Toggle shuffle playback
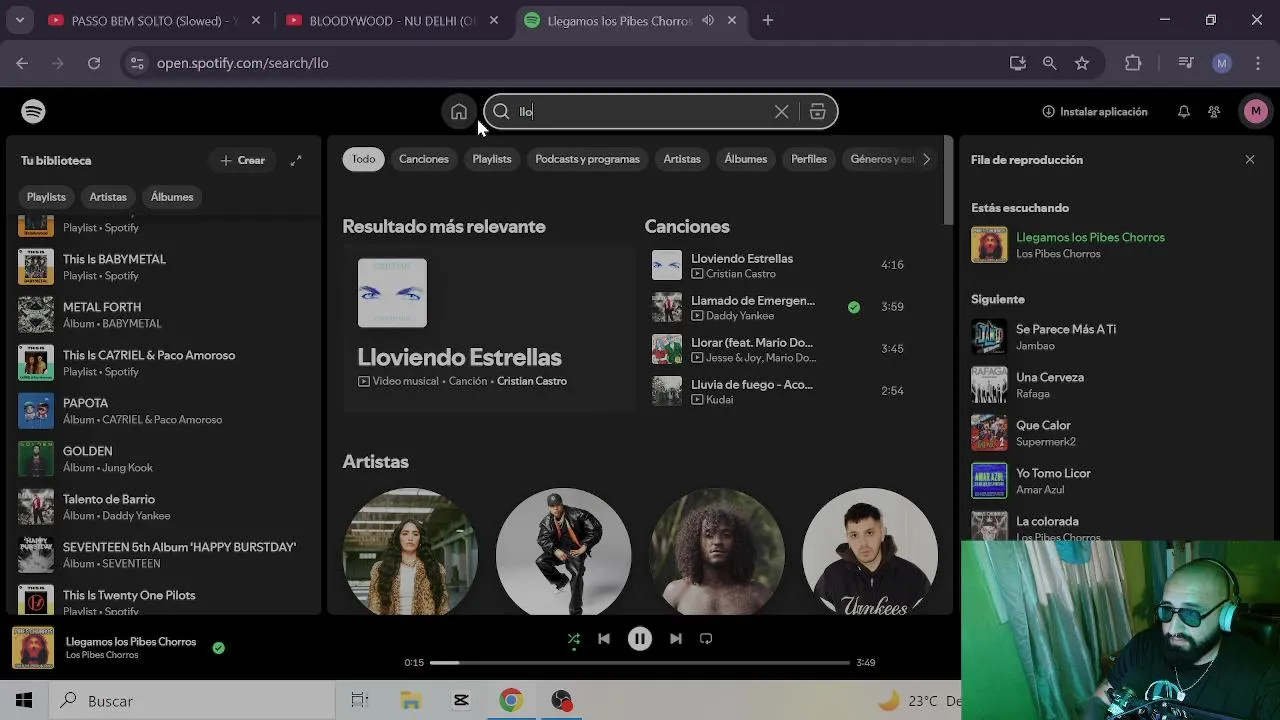Viewport: 1280px width, 720px height. [573, 638]
